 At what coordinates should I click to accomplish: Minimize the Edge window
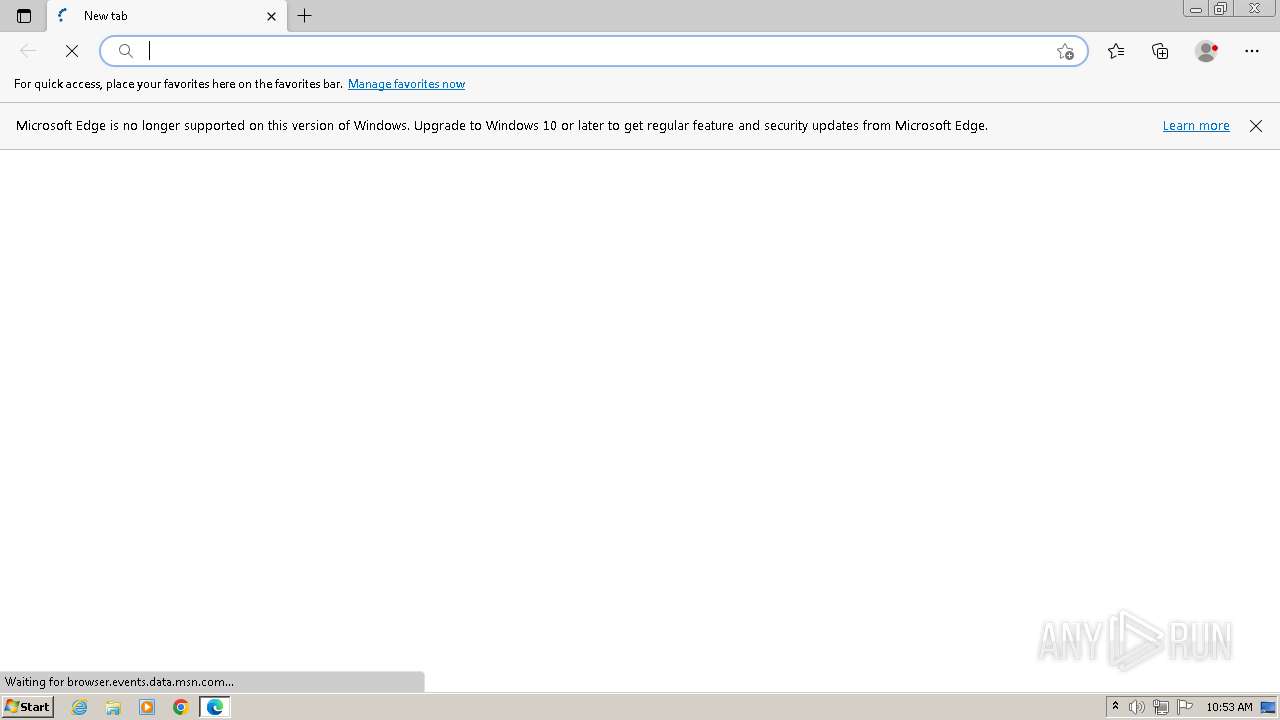pyautogui.click(x=1195, y=9)
